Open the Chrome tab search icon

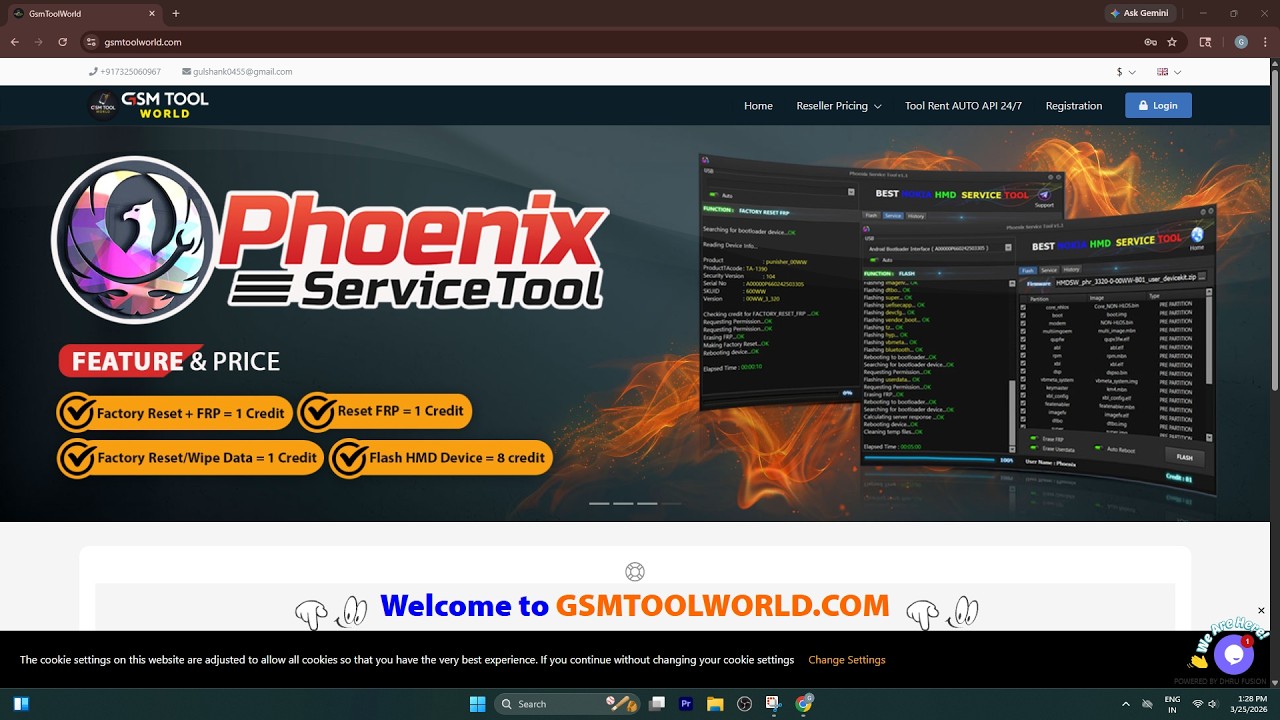tap(1206, 42)
